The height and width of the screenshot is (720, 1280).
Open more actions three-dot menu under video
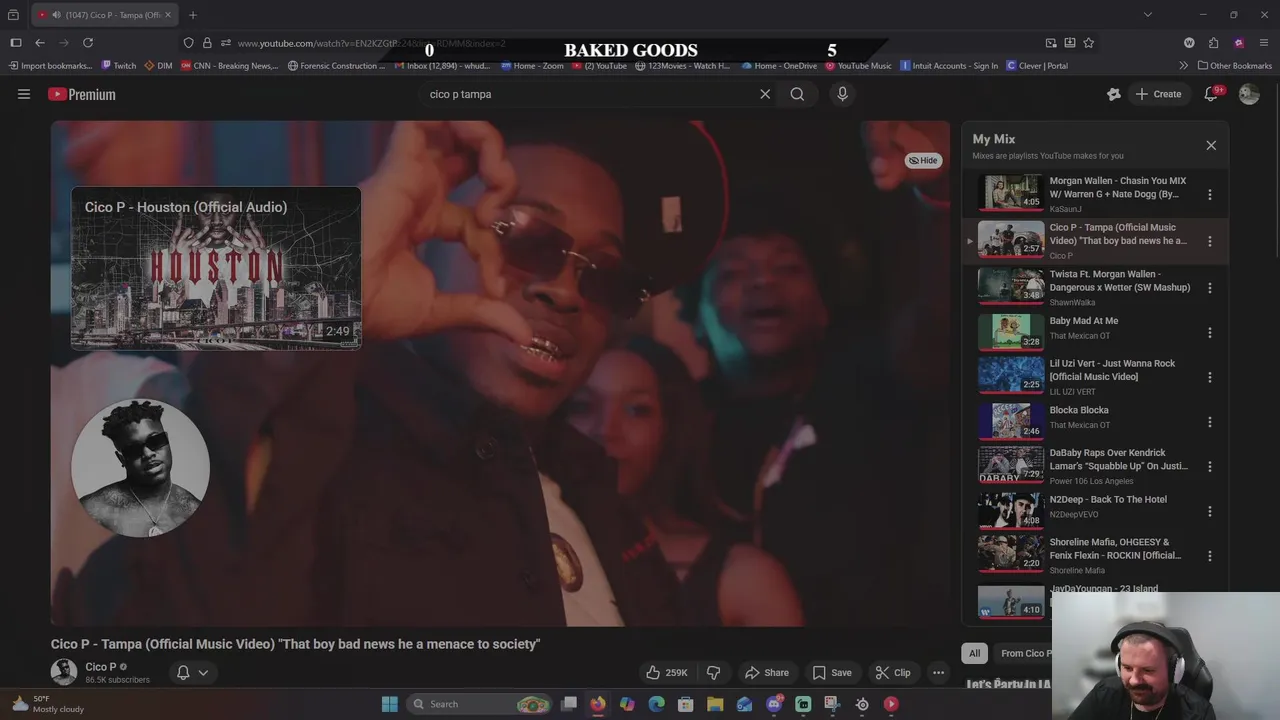coord(938,673)
